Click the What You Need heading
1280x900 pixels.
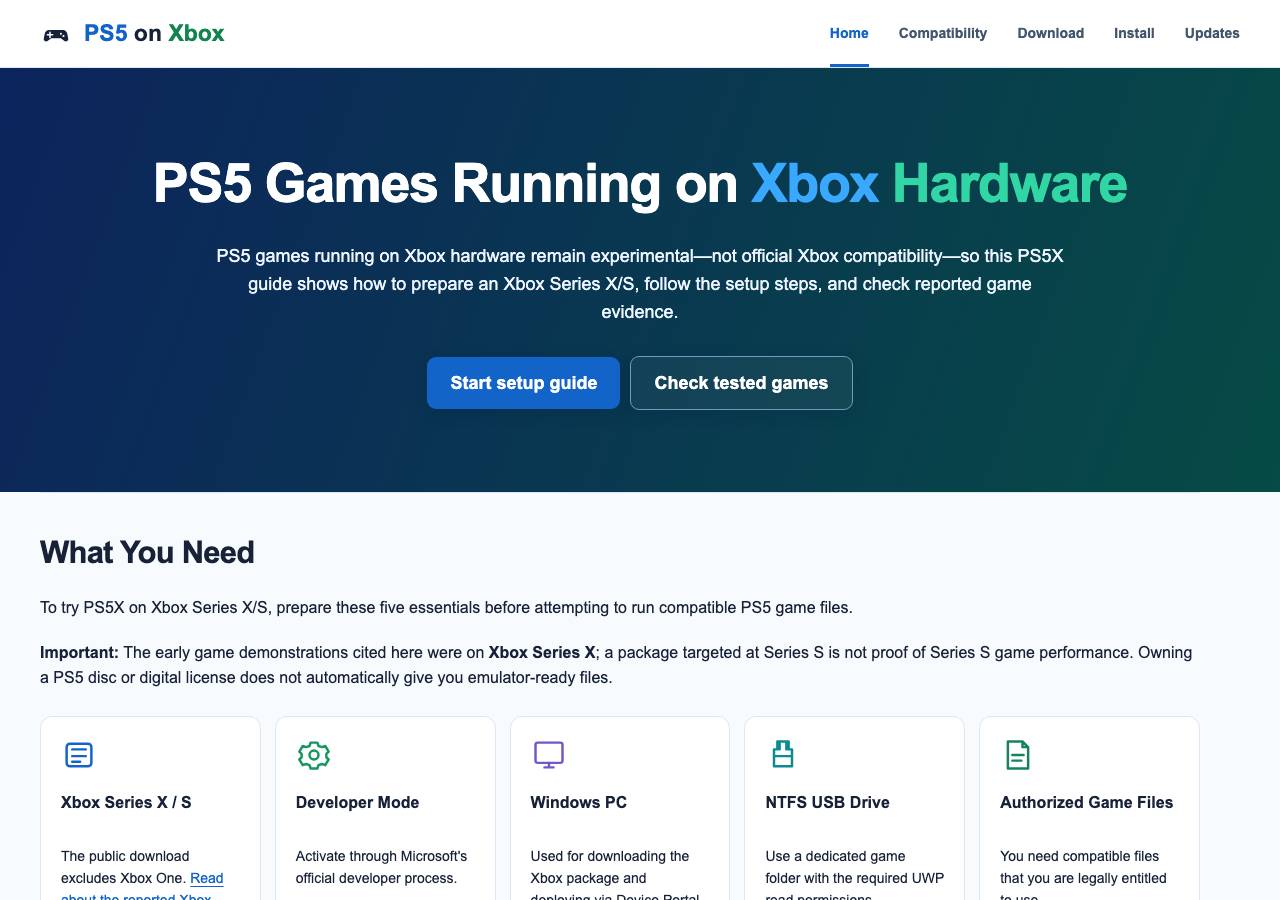(x=147, y=552)
